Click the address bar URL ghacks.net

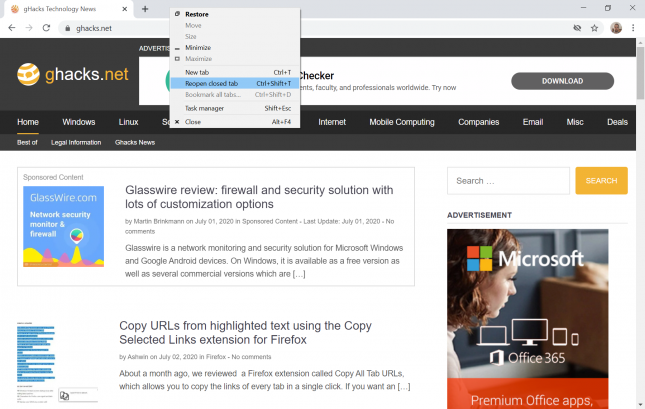point(94,28)
